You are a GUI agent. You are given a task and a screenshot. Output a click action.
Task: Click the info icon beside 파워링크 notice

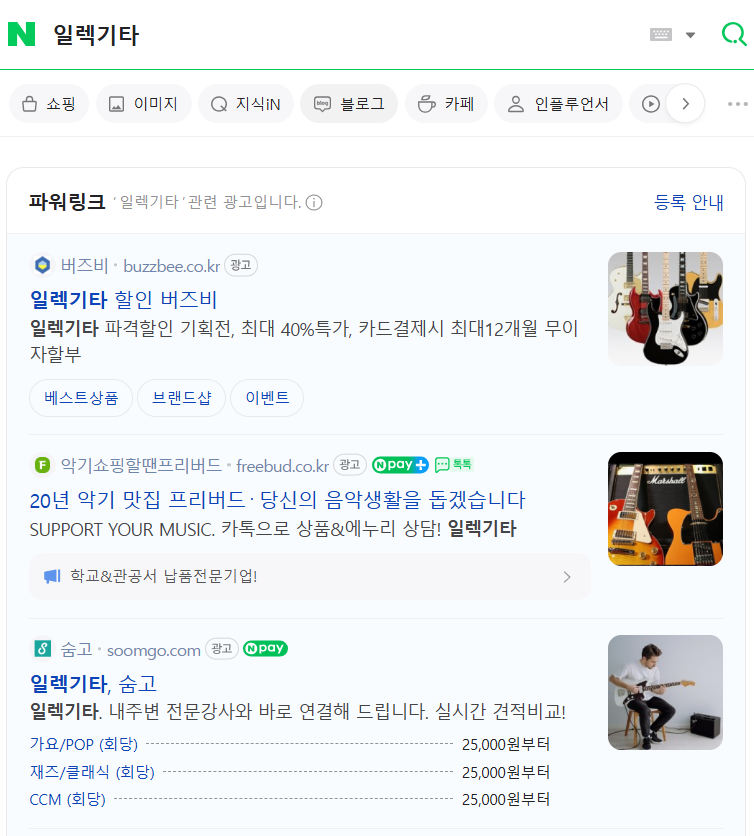click(314, 203)
